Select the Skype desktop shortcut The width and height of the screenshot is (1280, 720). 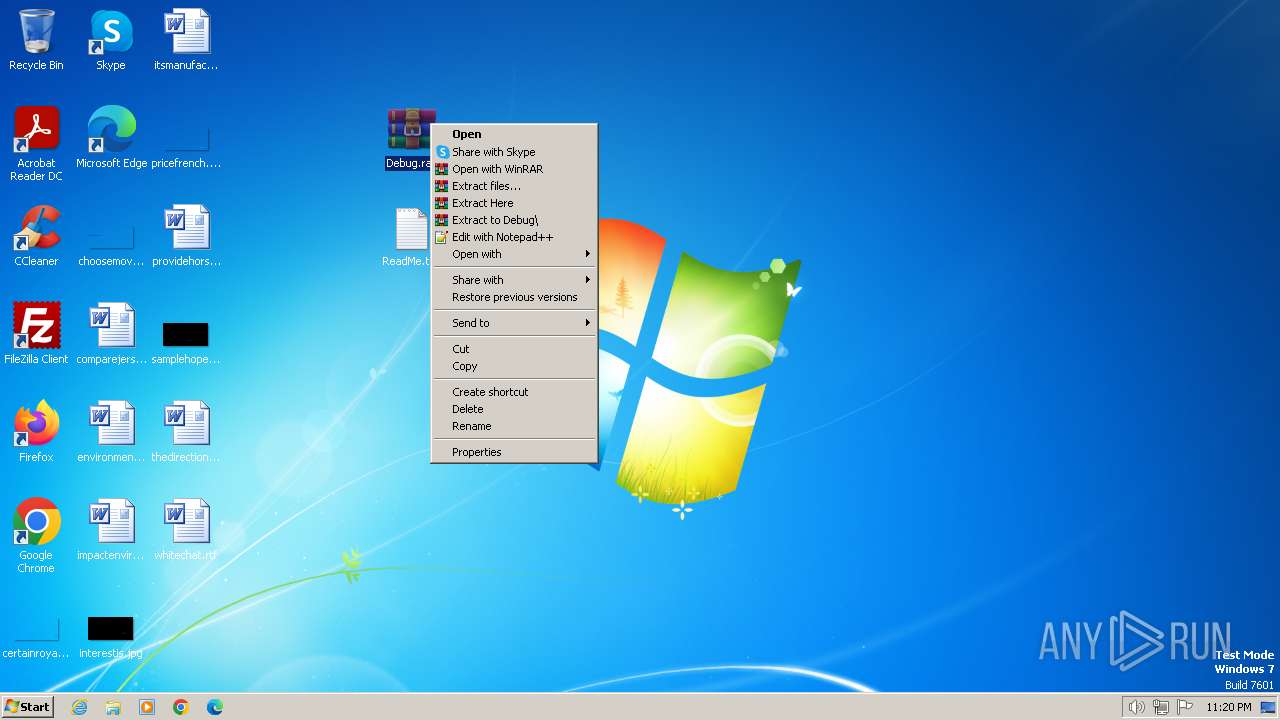tap(111, 40)
